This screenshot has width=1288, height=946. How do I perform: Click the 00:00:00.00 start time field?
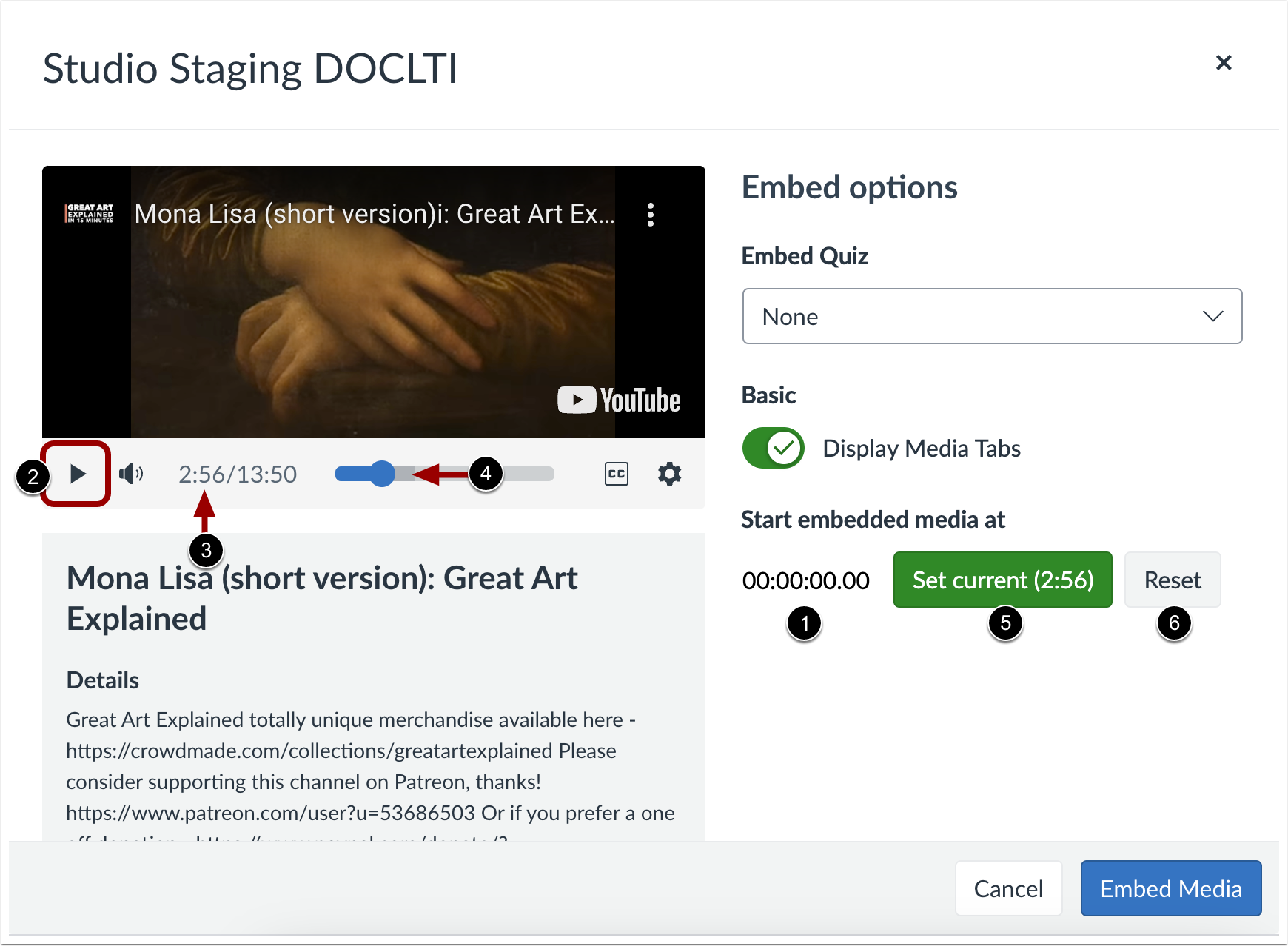tap(806, 580)
